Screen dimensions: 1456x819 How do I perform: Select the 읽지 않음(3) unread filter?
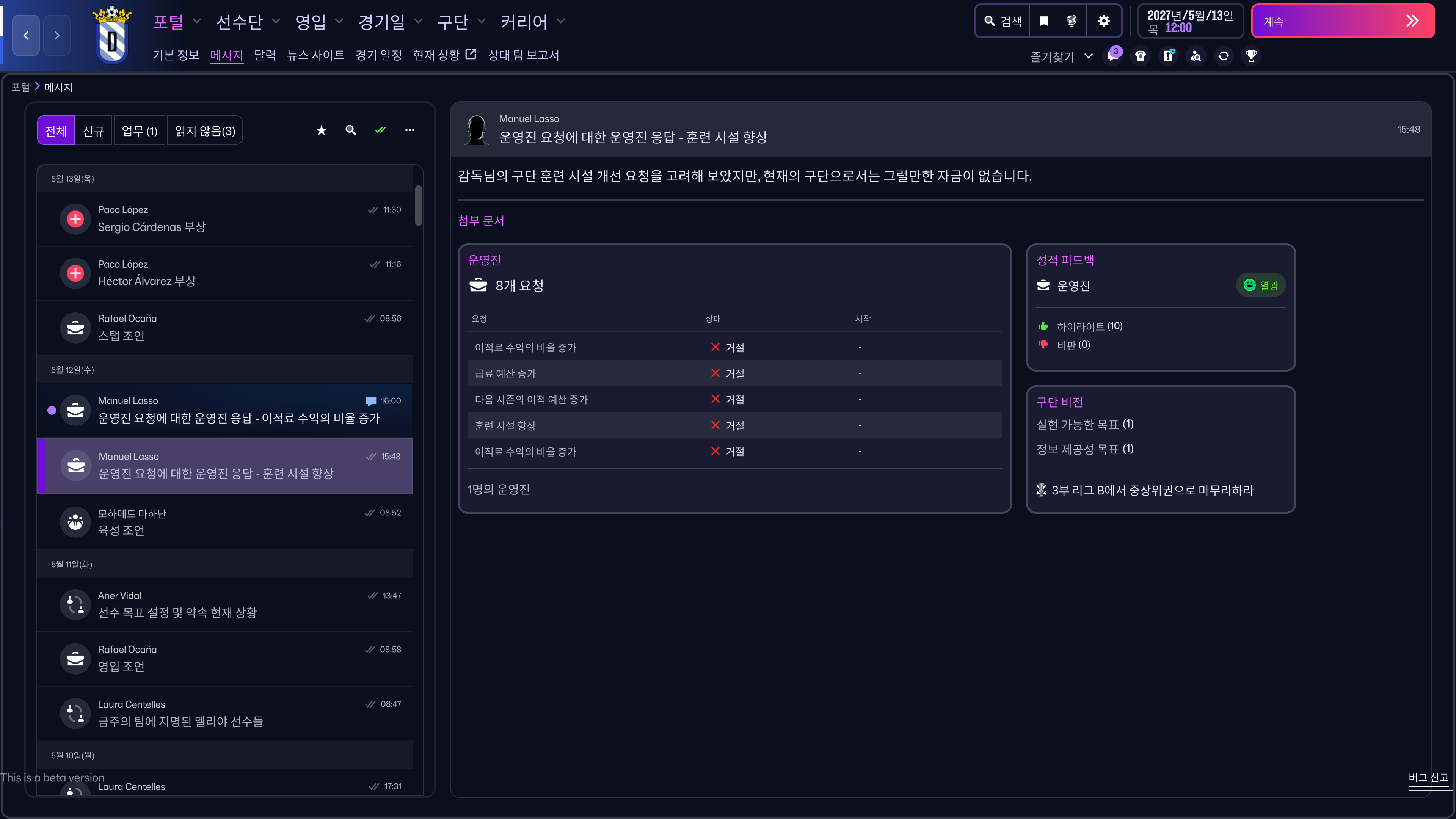pyautogui.click(x=205, y=130)
